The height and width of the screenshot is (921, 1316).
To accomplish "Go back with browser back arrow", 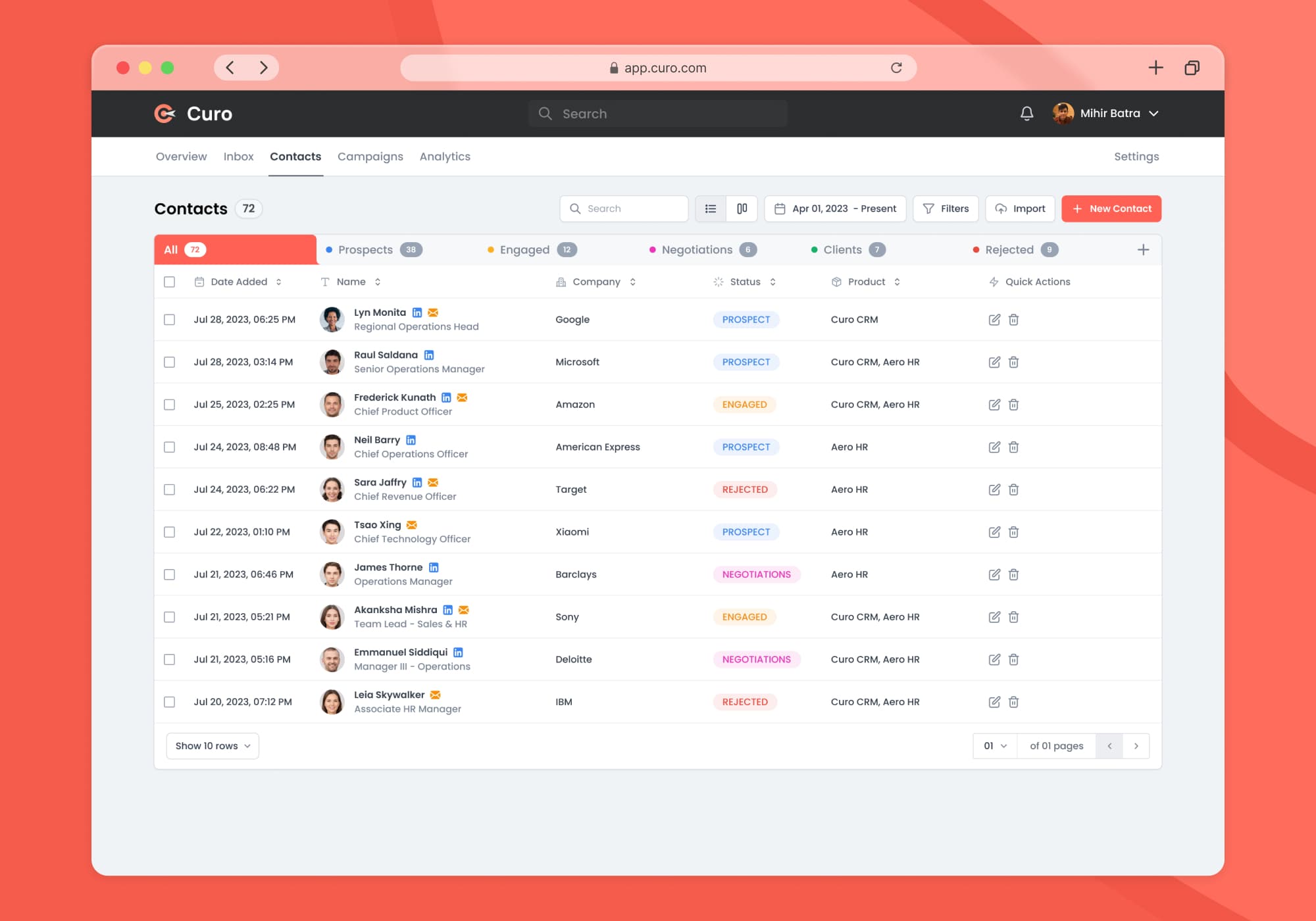I will [230, 67].
